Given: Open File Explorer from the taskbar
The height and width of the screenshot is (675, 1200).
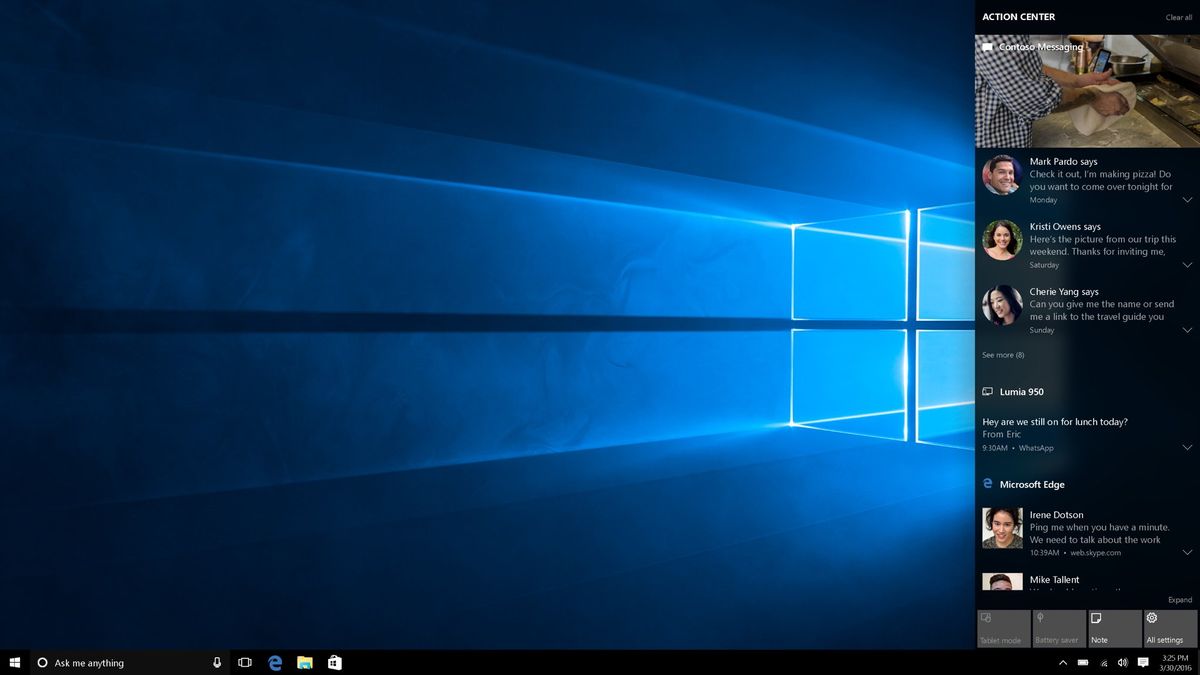Looking at the screenshot, I should pos(304,662).
